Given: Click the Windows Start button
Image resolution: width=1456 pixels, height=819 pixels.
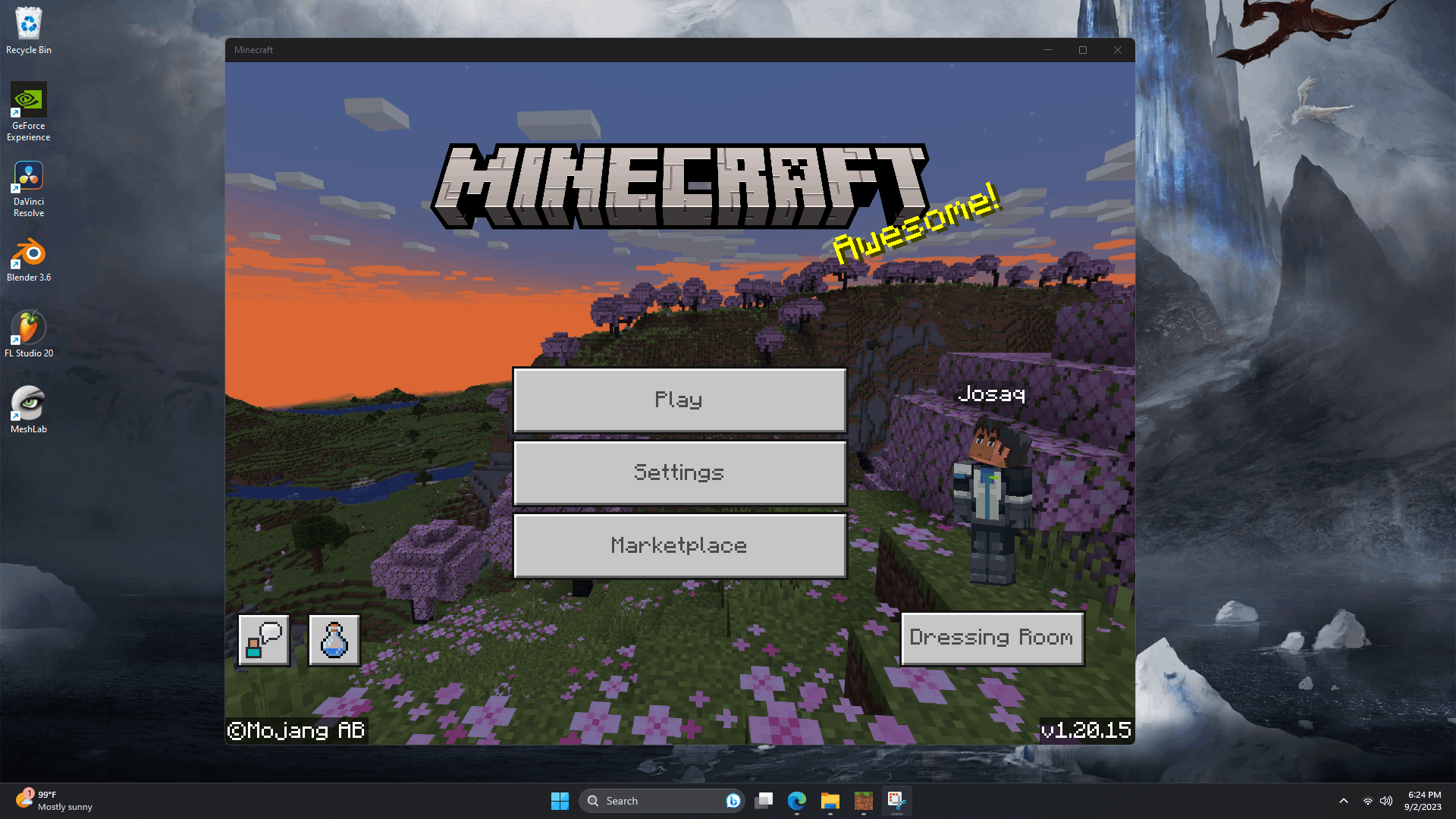Looking at the screenshot, I should click(560, 800).
